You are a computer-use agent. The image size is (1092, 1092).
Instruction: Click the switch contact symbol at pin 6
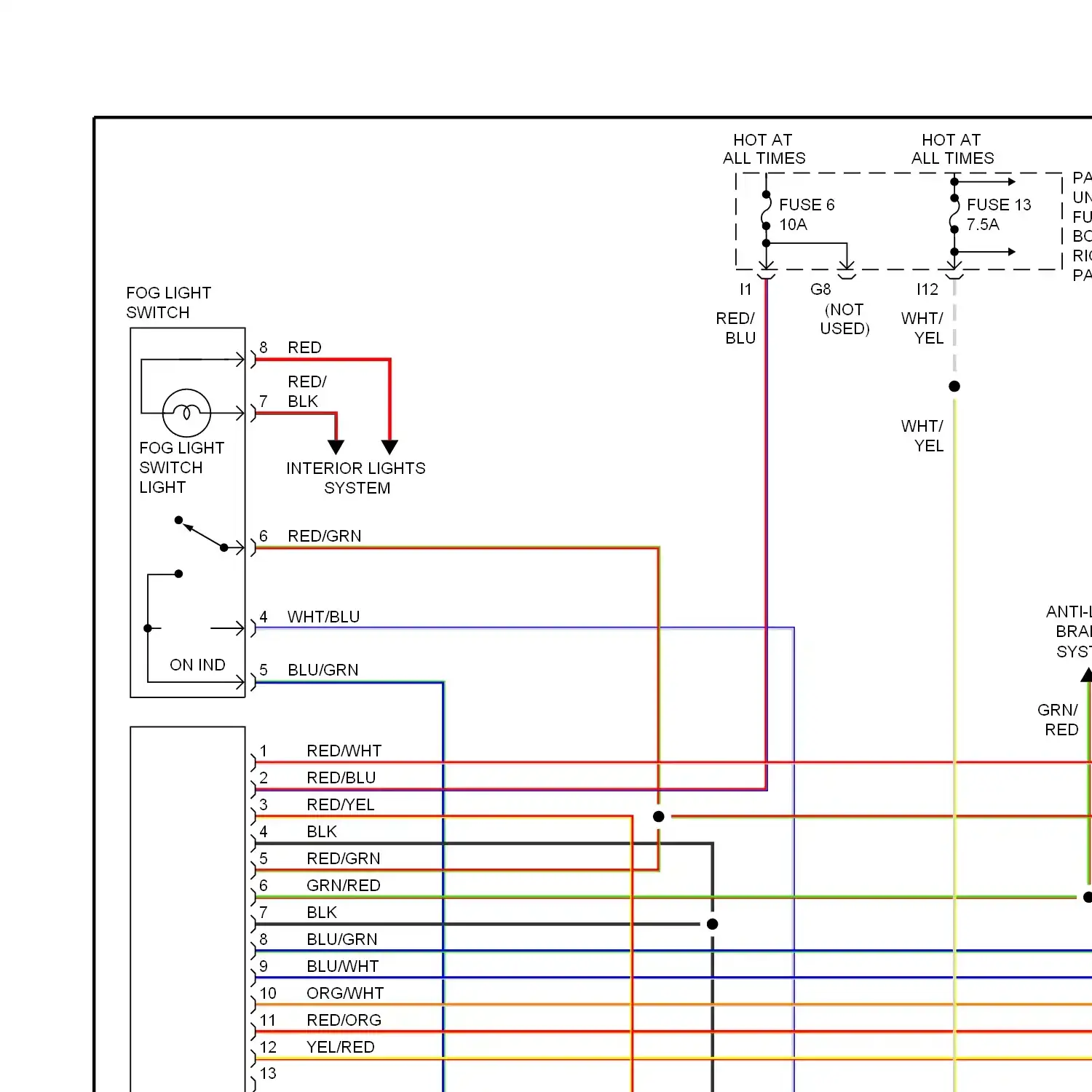coord(202,534)
